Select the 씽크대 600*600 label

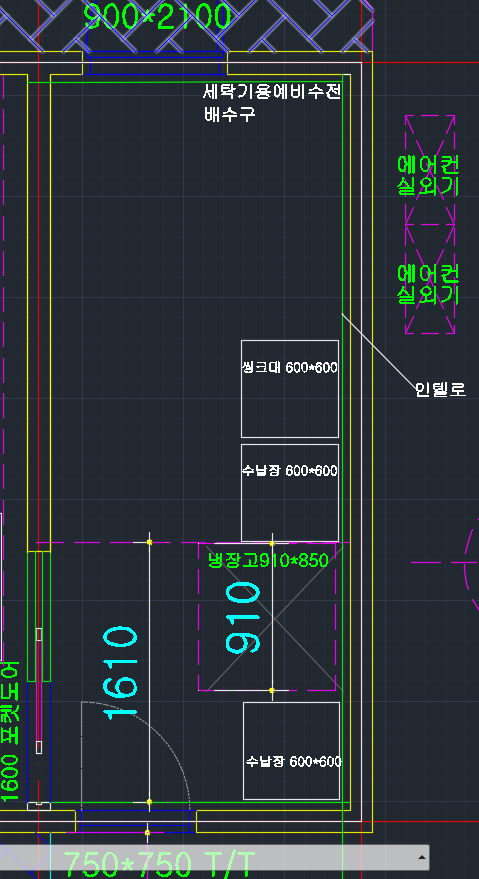point(289,368)
